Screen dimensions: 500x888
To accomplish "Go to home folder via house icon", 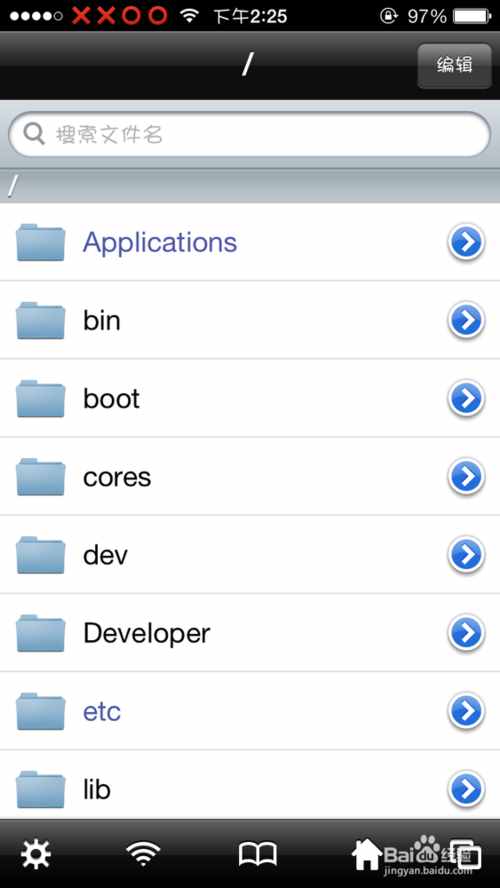I will [367, 854].
